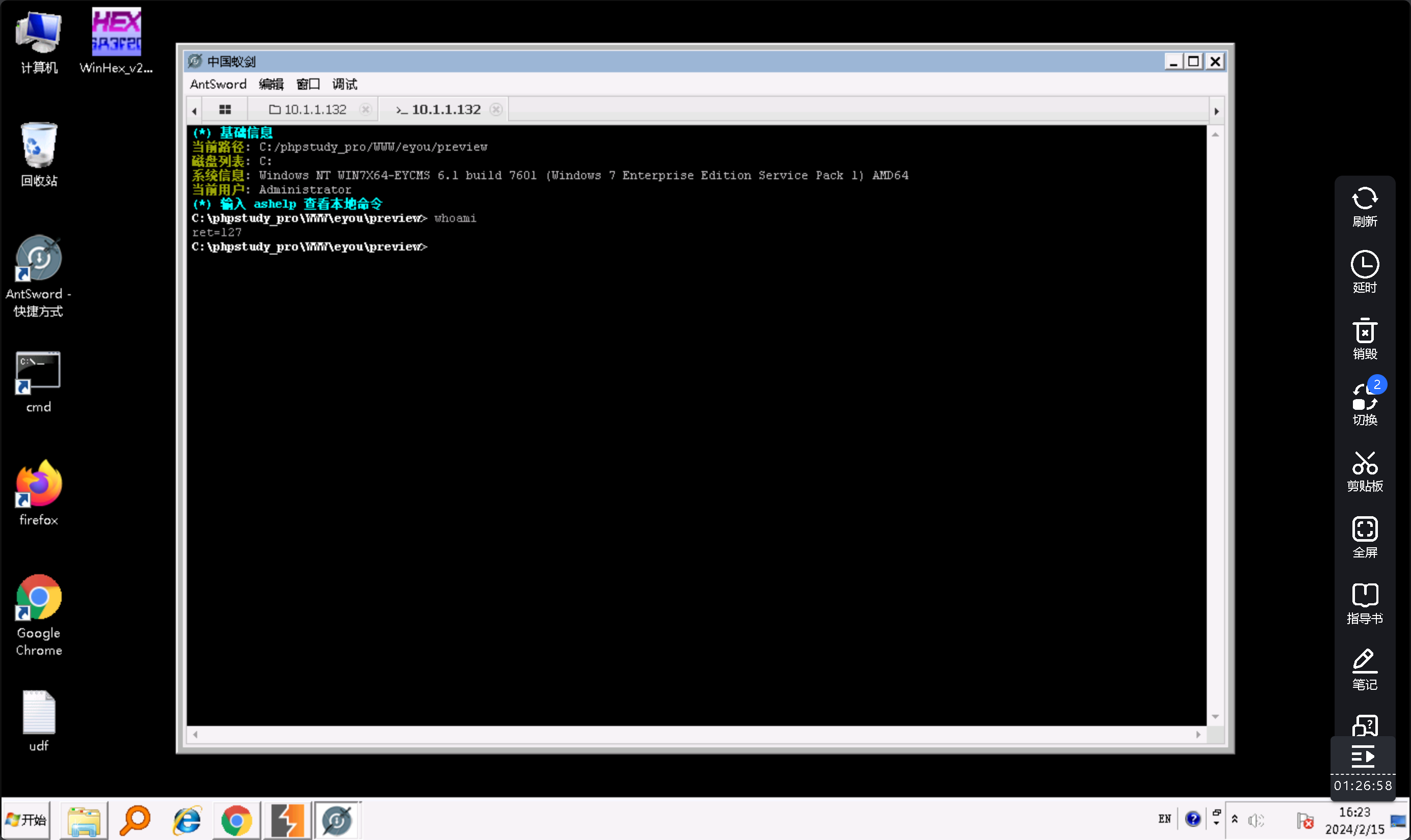Close the 10.1.1.132 terminal tab
This screenshot has width=1411, height=840.
(x=496, y=110)
